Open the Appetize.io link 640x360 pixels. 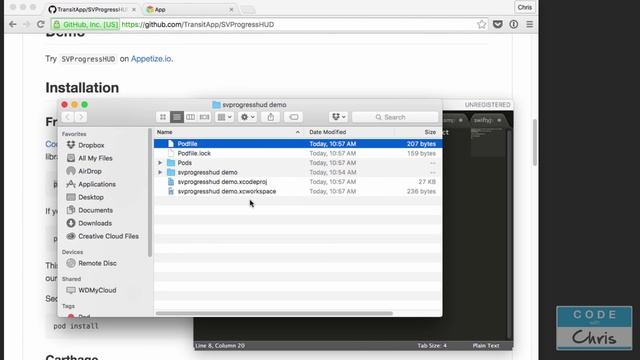tap(151, 59)
